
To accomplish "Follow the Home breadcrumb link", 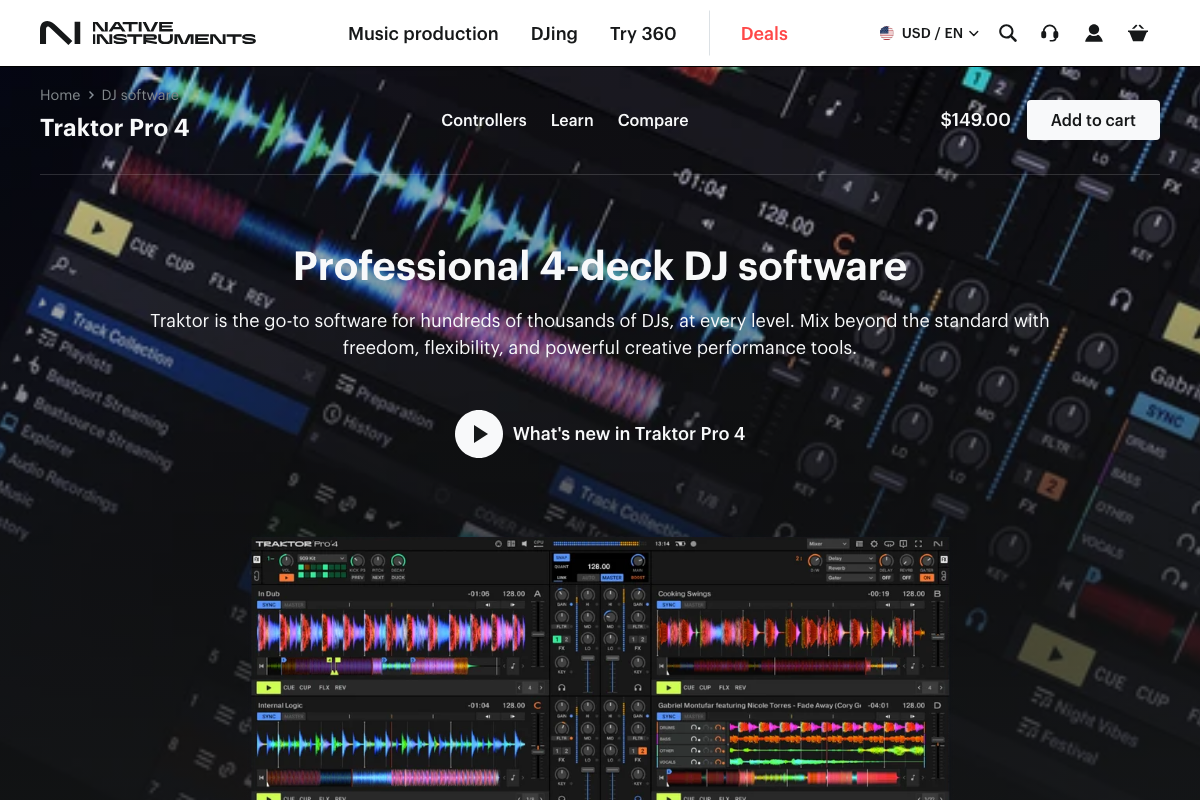I will click(x=60, y=95).
